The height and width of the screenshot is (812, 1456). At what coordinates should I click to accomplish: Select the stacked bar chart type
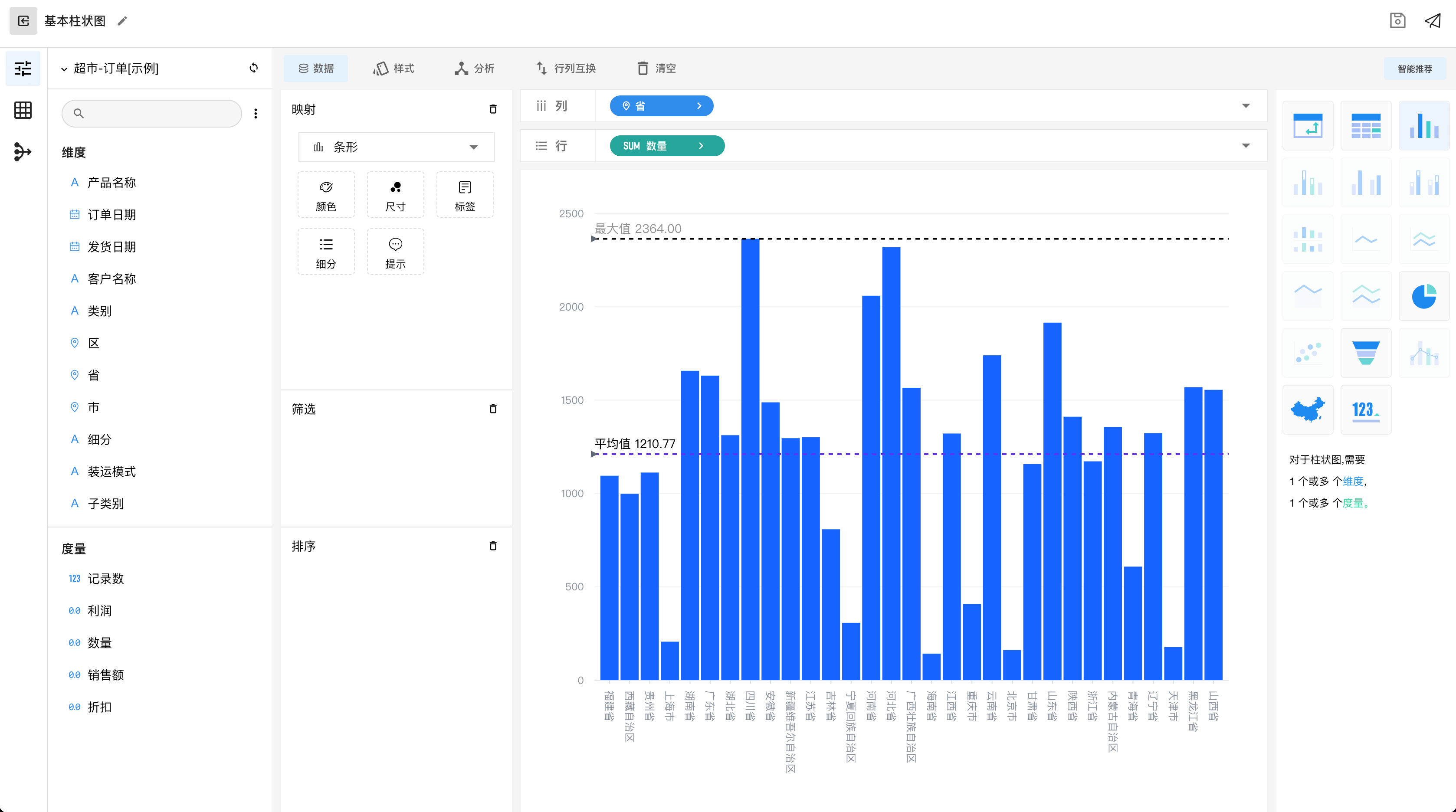point(1308,183)
